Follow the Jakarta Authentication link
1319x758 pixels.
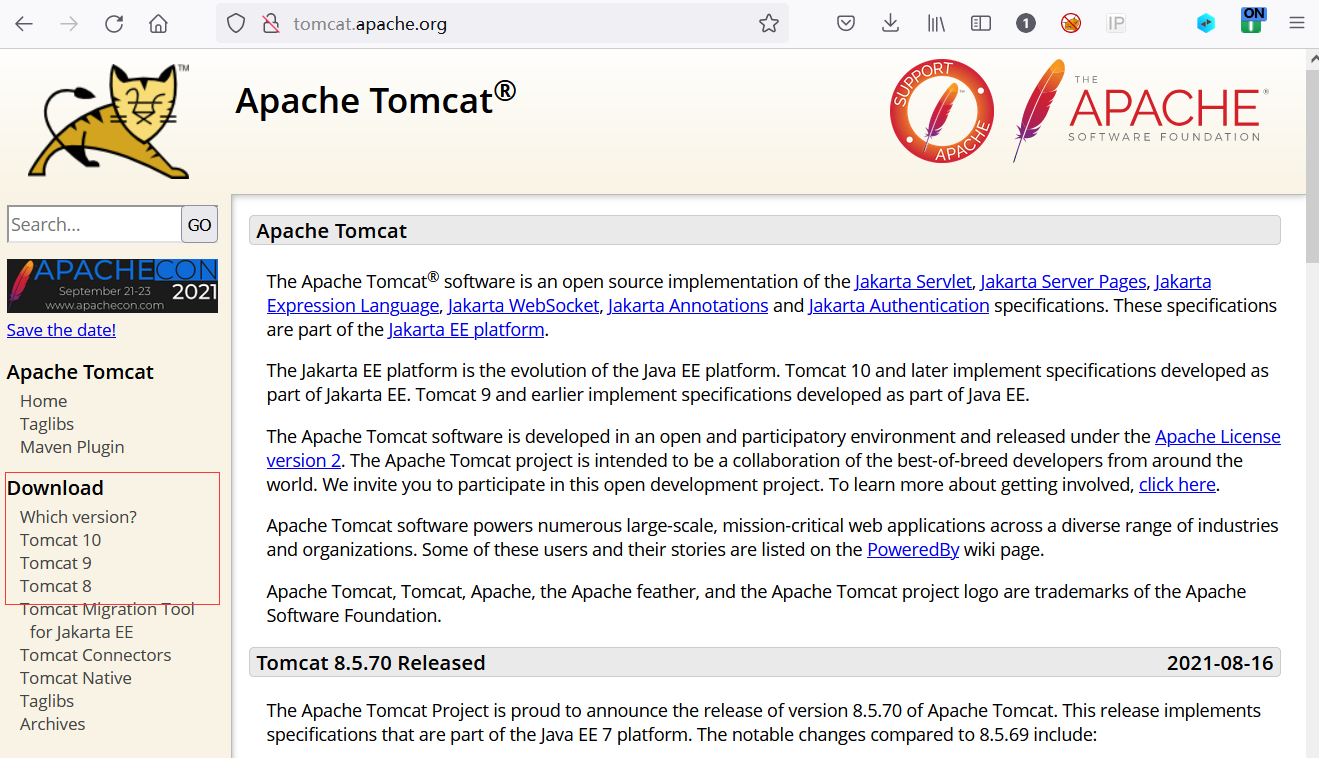click(x=899, y=305)
